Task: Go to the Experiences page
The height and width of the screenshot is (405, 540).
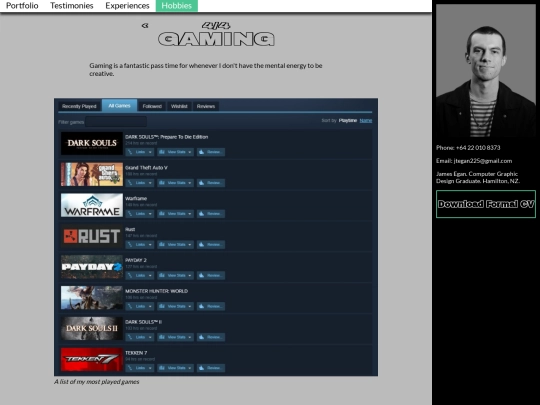Action: [x=127, y=6]
